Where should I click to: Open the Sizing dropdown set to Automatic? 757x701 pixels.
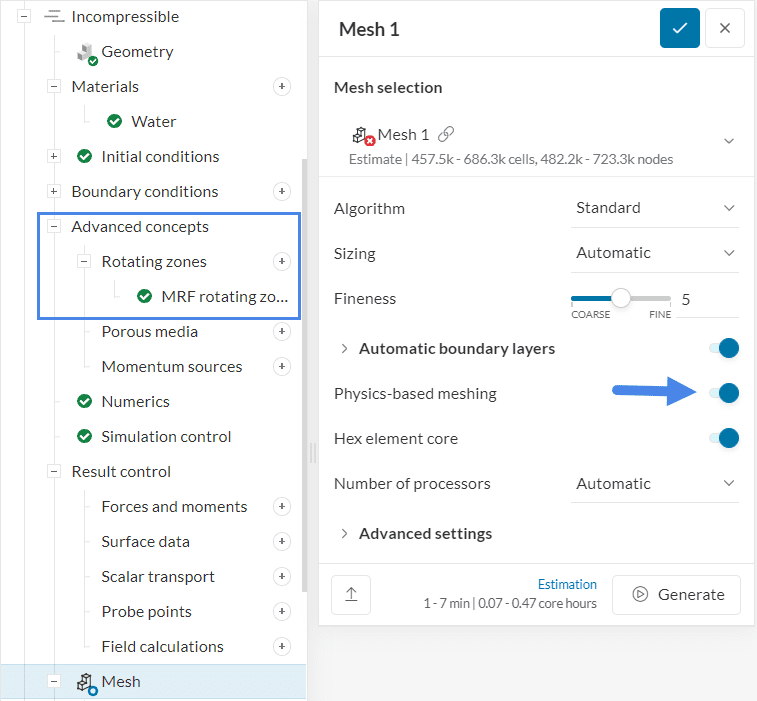(654, 253)
